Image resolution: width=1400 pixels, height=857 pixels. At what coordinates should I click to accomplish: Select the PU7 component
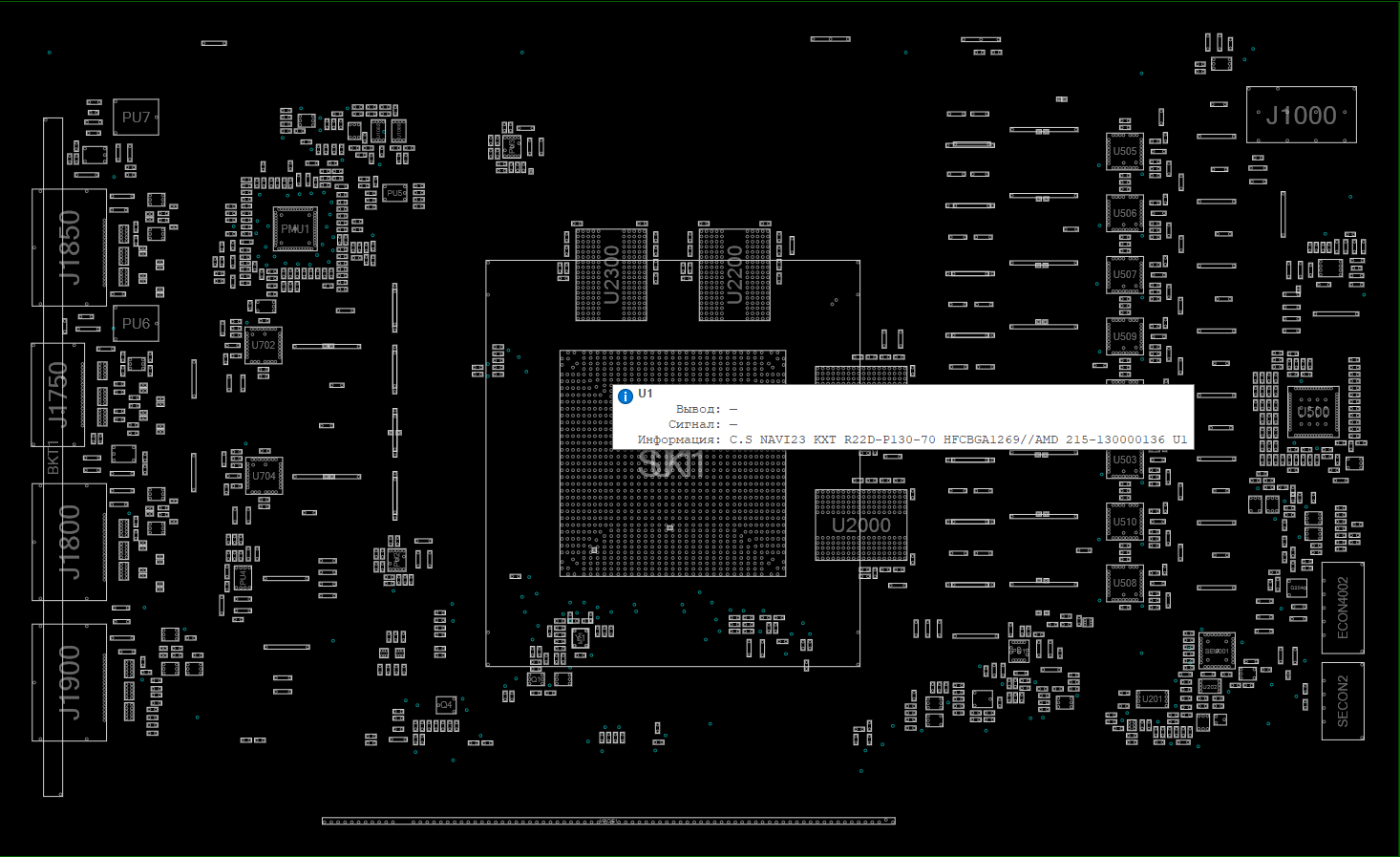(x=136, y=118)
